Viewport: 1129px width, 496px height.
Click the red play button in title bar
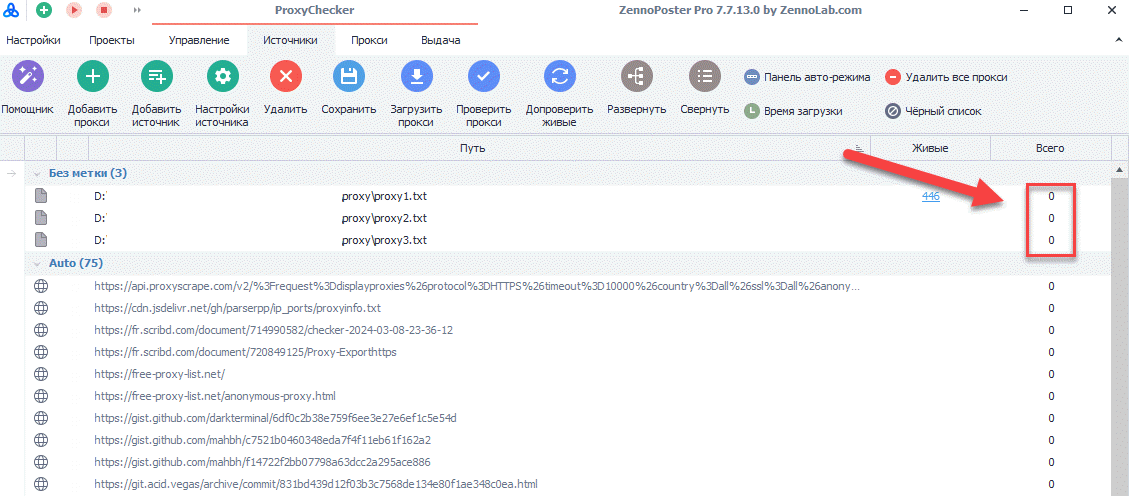pyautogui.click(x=73, y=10)
